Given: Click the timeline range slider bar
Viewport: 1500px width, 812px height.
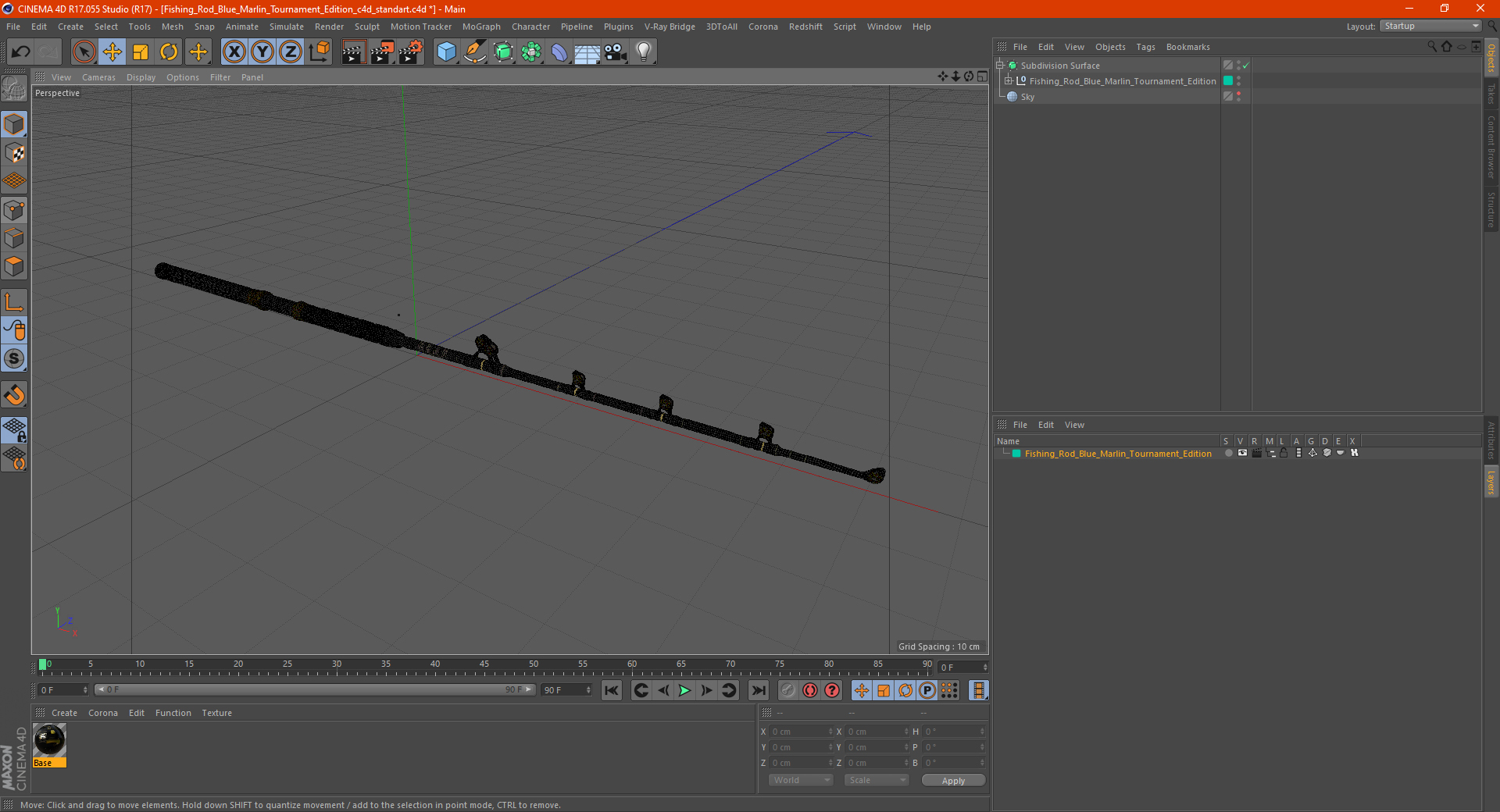Looking at the screenshot, I should pyautogui.click(x=315, y=689).
